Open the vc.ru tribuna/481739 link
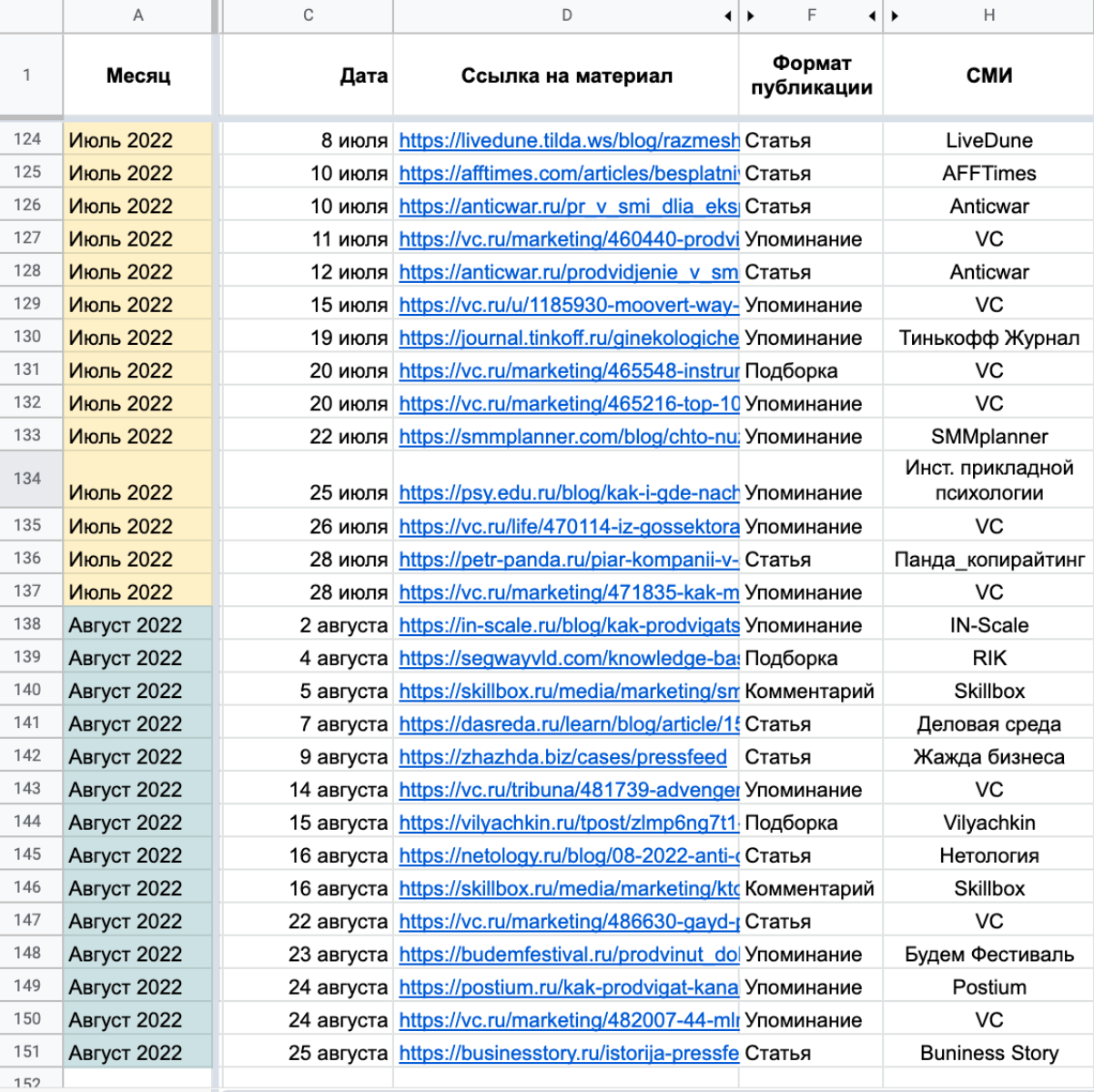 [569, 790]
